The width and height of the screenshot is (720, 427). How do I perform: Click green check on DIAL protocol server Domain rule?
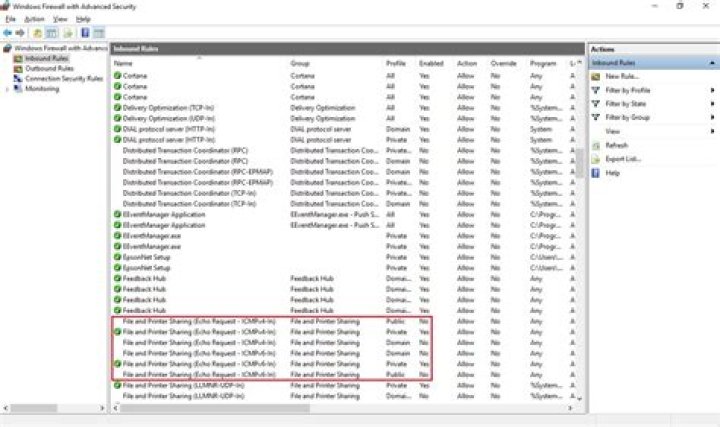pyautogui.click(x=118, y=129)
